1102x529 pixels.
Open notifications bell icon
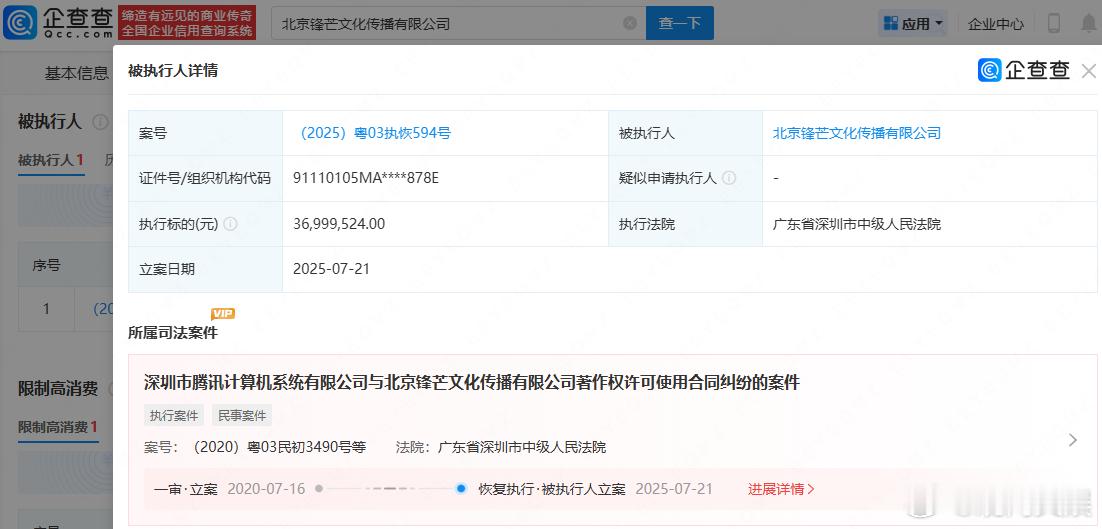1089,23
